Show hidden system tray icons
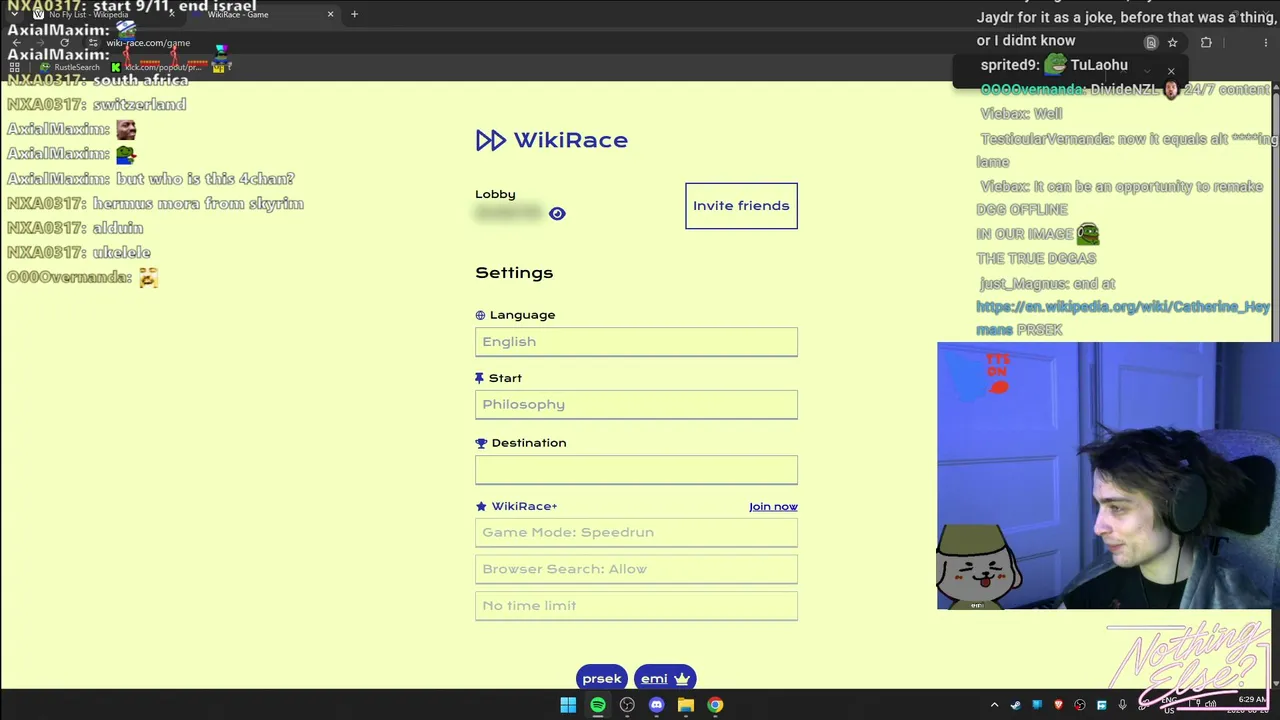This screenshot has height=720, width=1280. 994,705
